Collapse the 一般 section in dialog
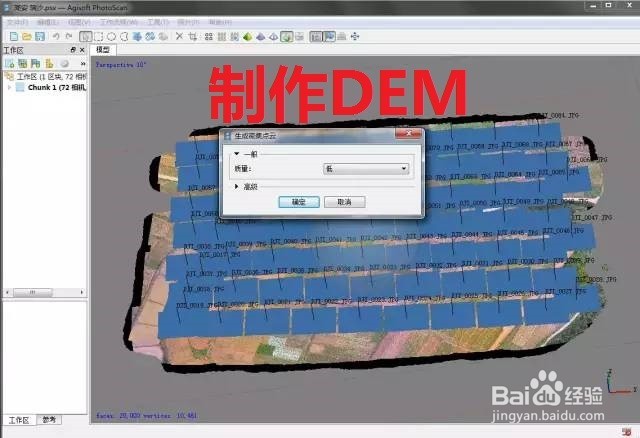This screenshot has height=438, width=640. click(236, 154)
